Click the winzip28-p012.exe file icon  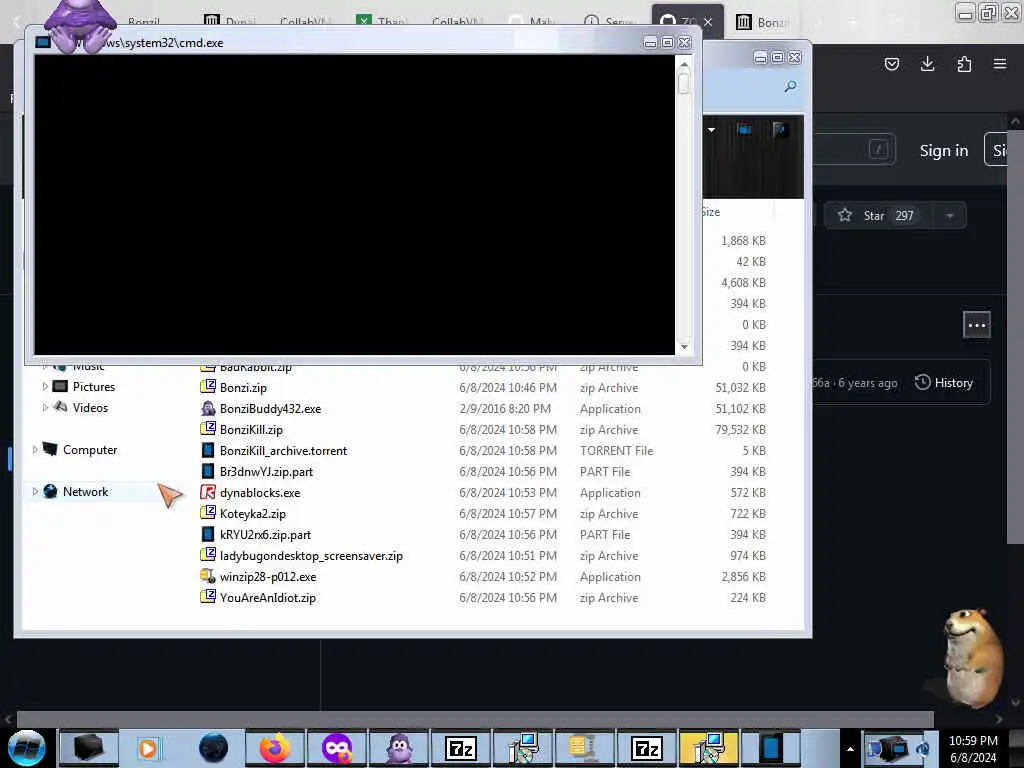pyautogui.click(x=208, y=577)
